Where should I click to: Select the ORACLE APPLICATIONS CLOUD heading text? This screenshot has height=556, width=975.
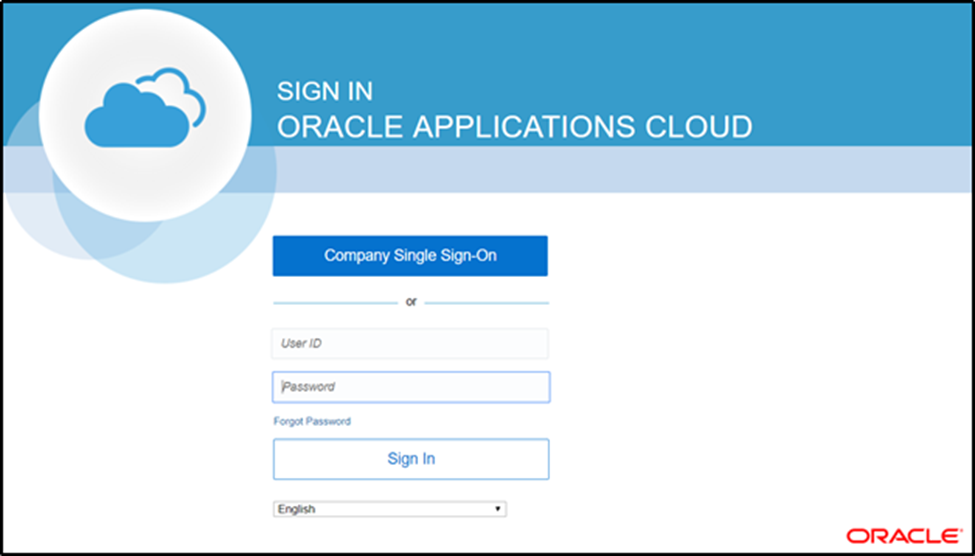point(515,127)
